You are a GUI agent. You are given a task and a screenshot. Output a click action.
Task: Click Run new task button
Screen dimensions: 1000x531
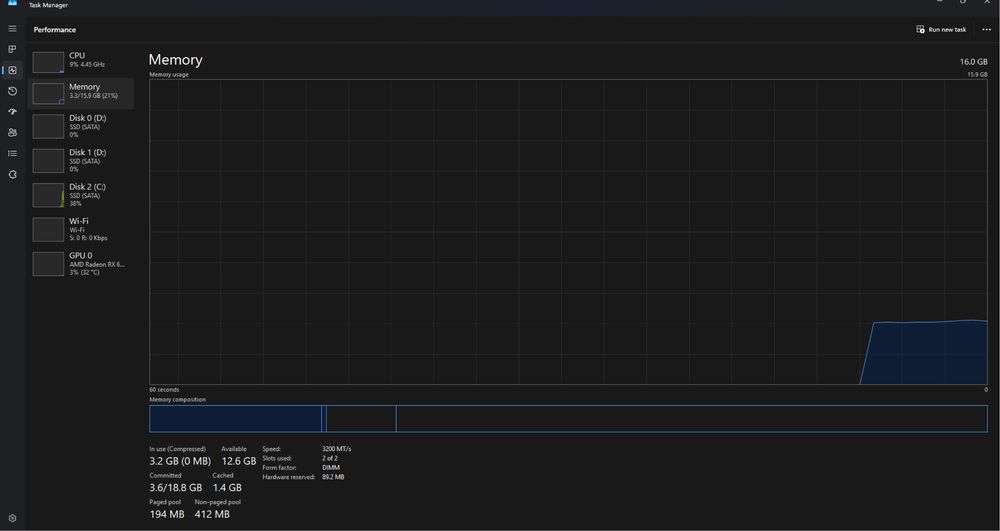click(941, 29)
